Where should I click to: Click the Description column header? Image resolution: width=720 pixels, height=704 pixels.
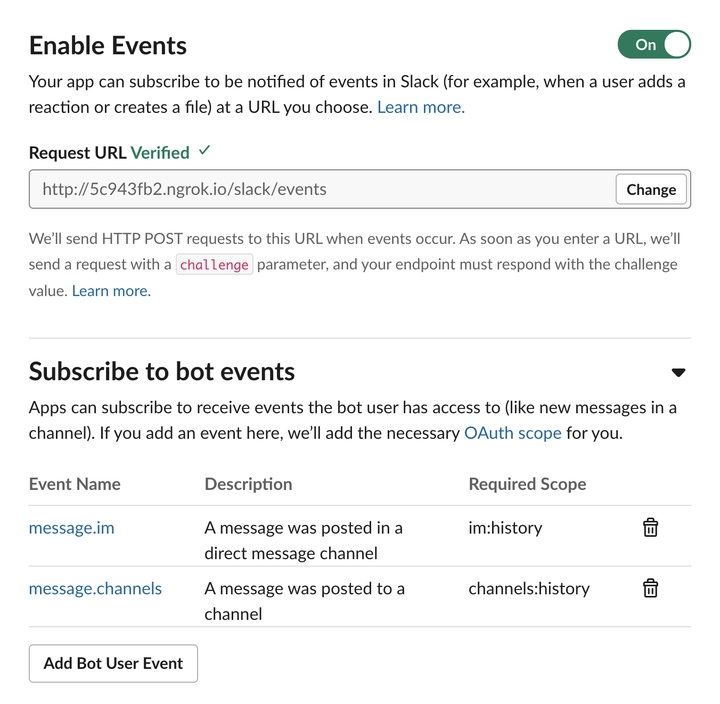248,484
